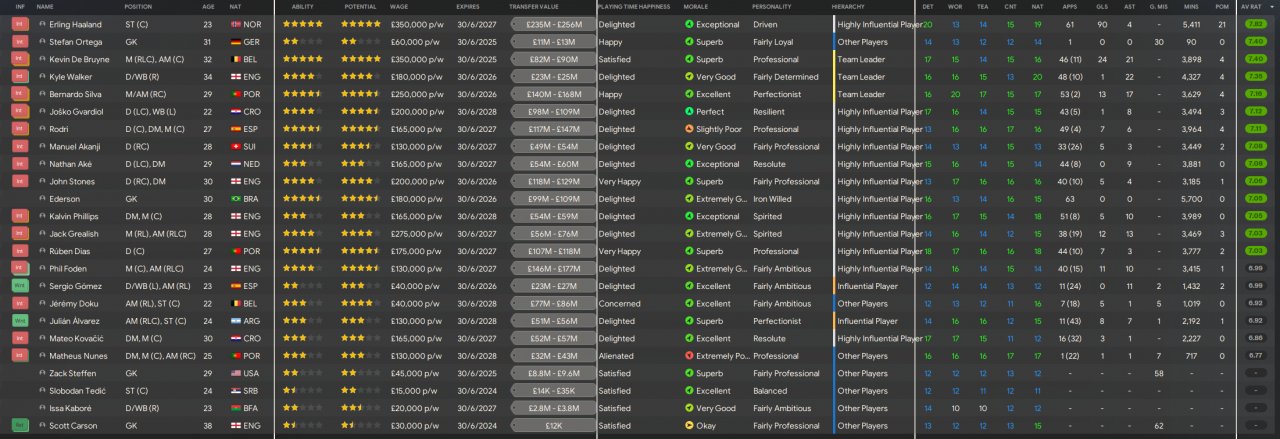
Task: Click the Brazil flag in Ederson's row
Action: pyautogui.click(x=235, y=199)
